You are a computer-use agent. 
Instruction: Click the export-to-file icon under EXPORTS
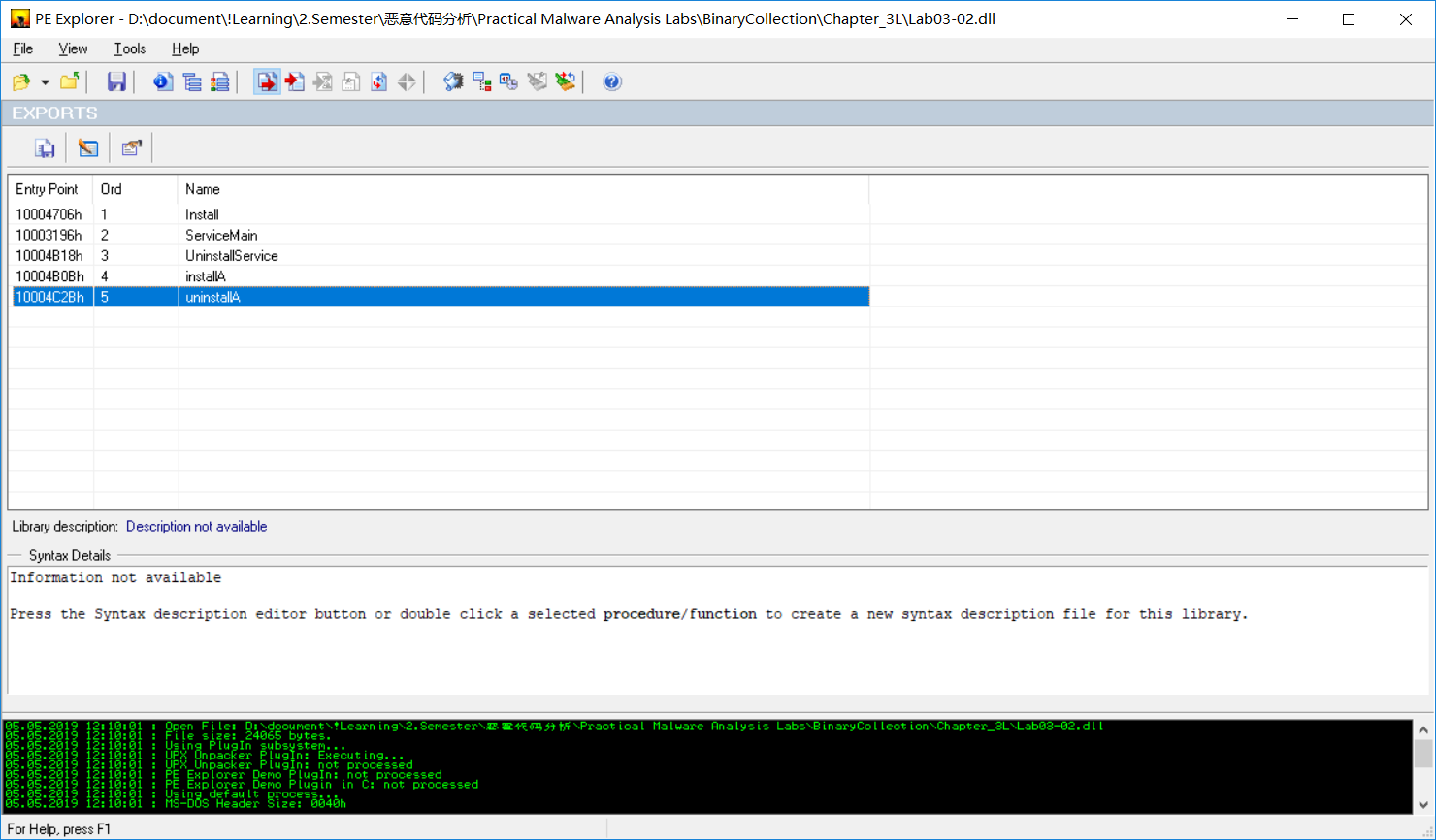[45, 147]
